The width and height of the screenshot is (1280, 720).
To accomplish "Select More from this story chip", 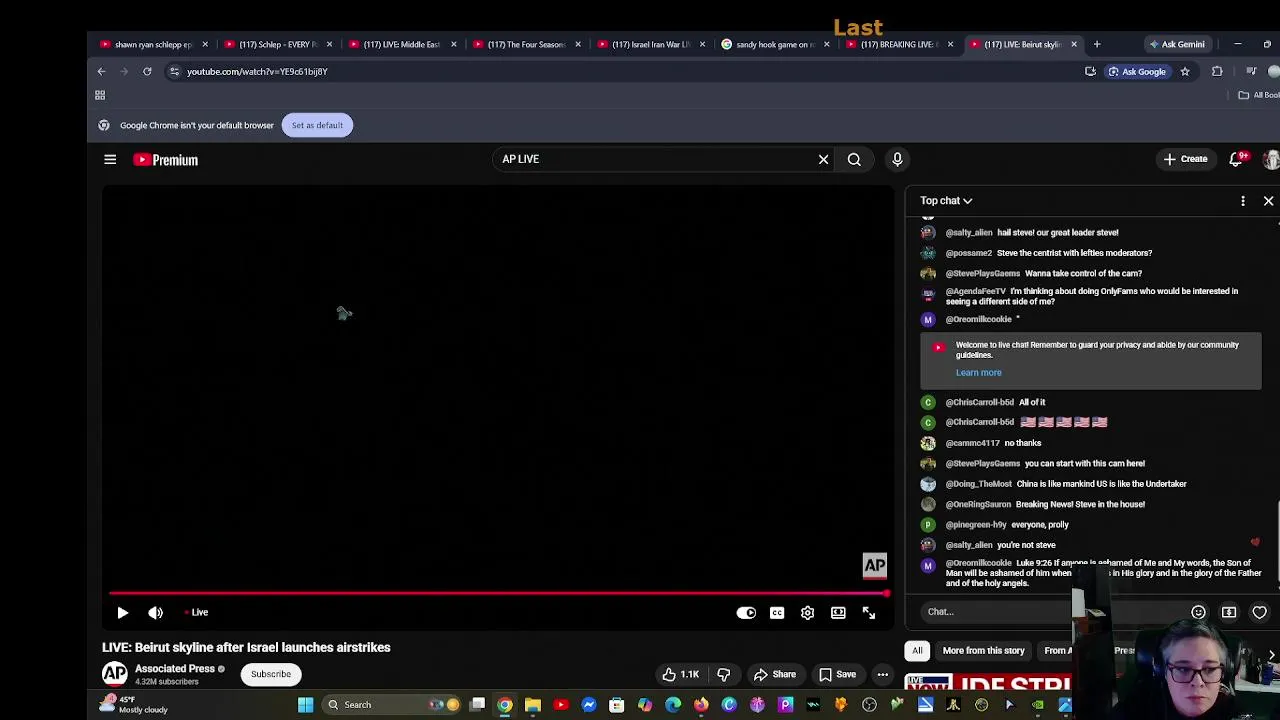I will click(x=983, y=651).
